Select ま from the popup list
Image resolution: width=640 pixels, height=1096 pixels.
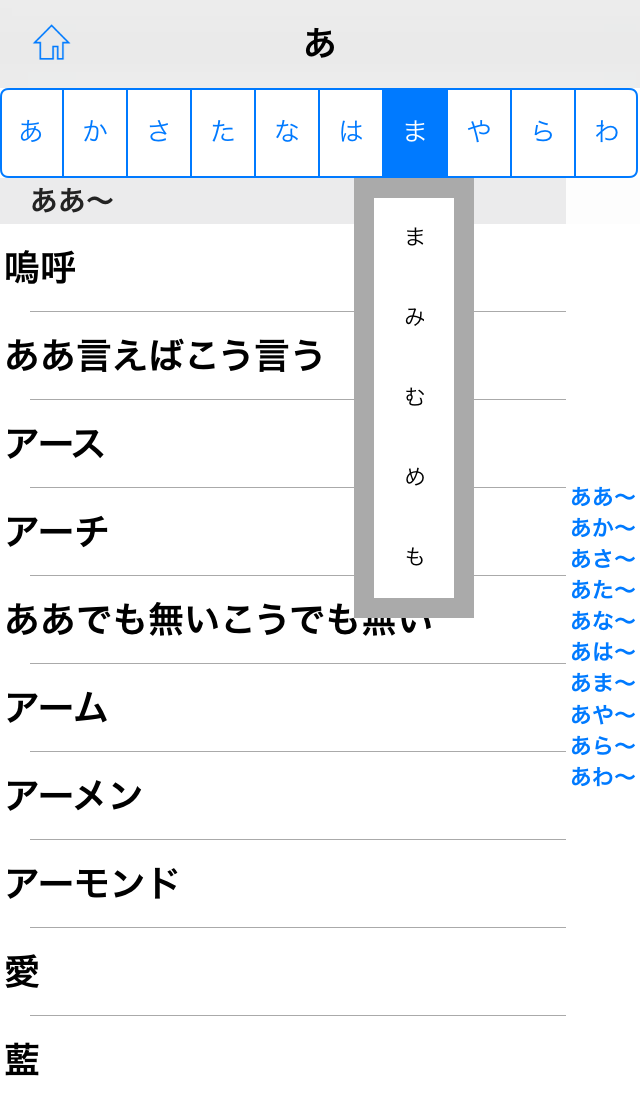(x=414, y=237)
